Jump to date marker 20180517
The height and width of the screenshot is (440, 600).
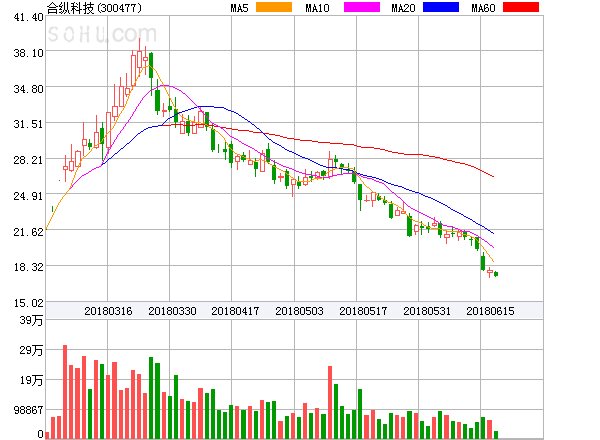click(x=364, y=311)
